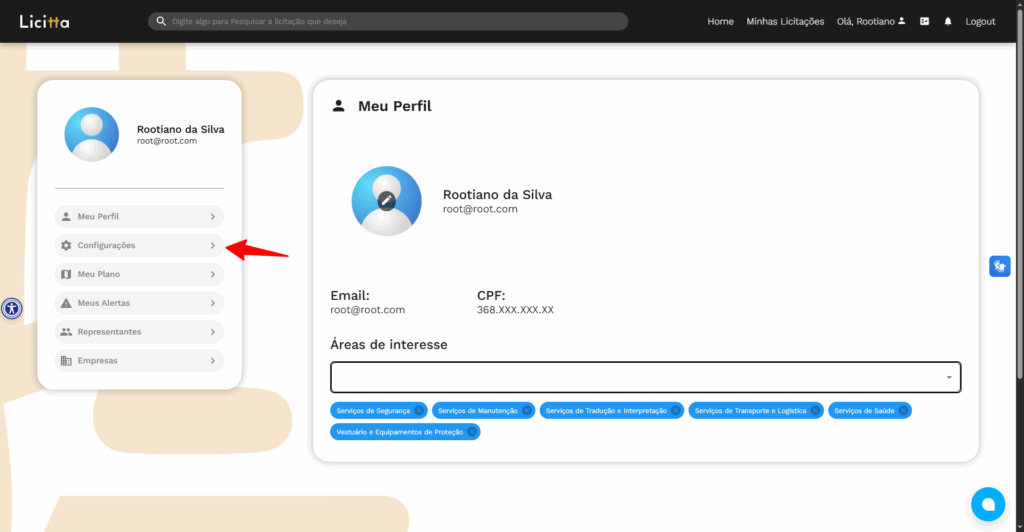Open accessibility widget icon

(x=12, y=308)
